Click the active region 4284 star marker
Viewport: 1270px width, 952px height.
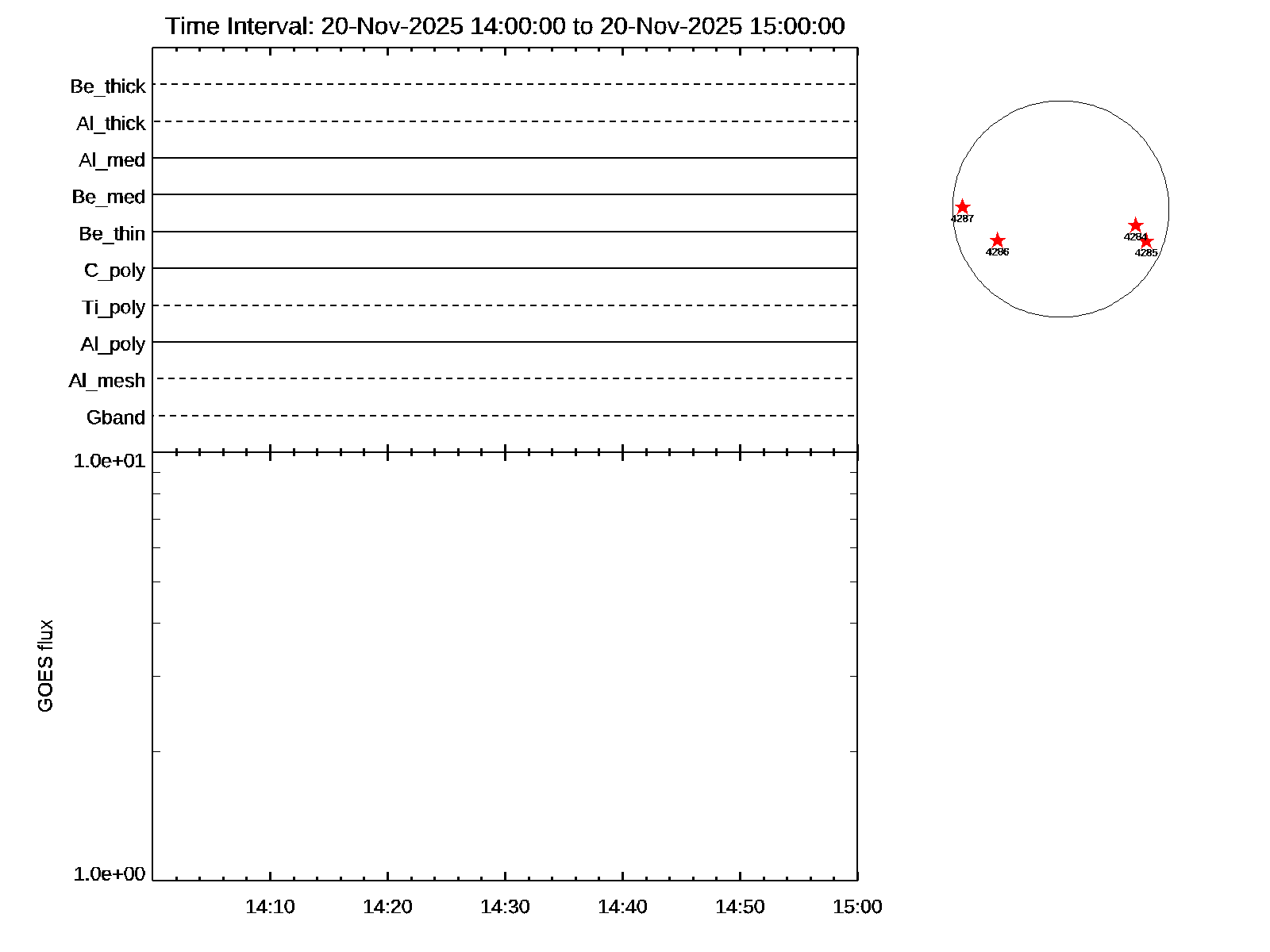1135,225
